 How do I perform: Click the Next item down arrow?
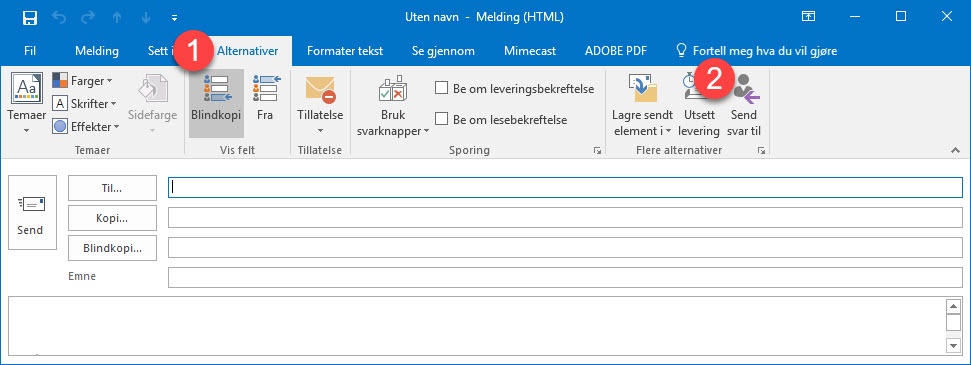[146, 17]
